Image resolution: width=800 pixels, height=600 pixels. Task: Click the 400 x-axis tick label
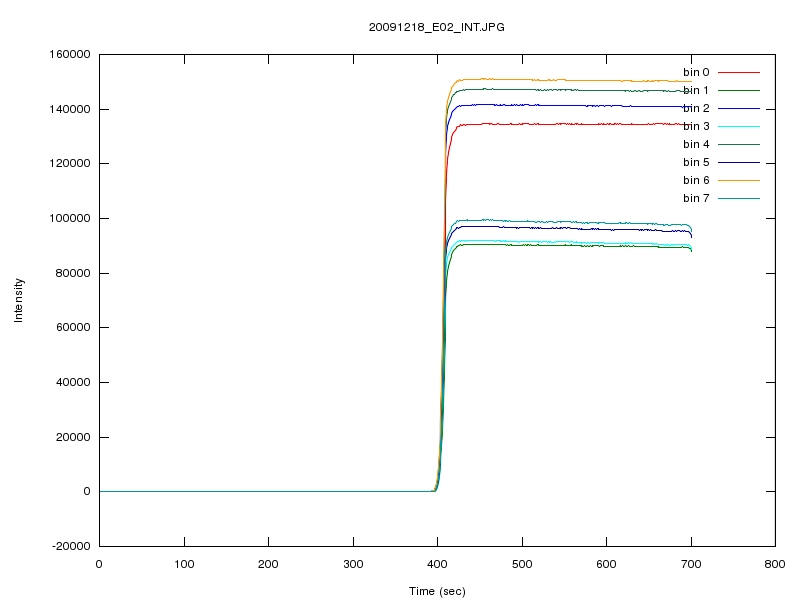point(437,564)
